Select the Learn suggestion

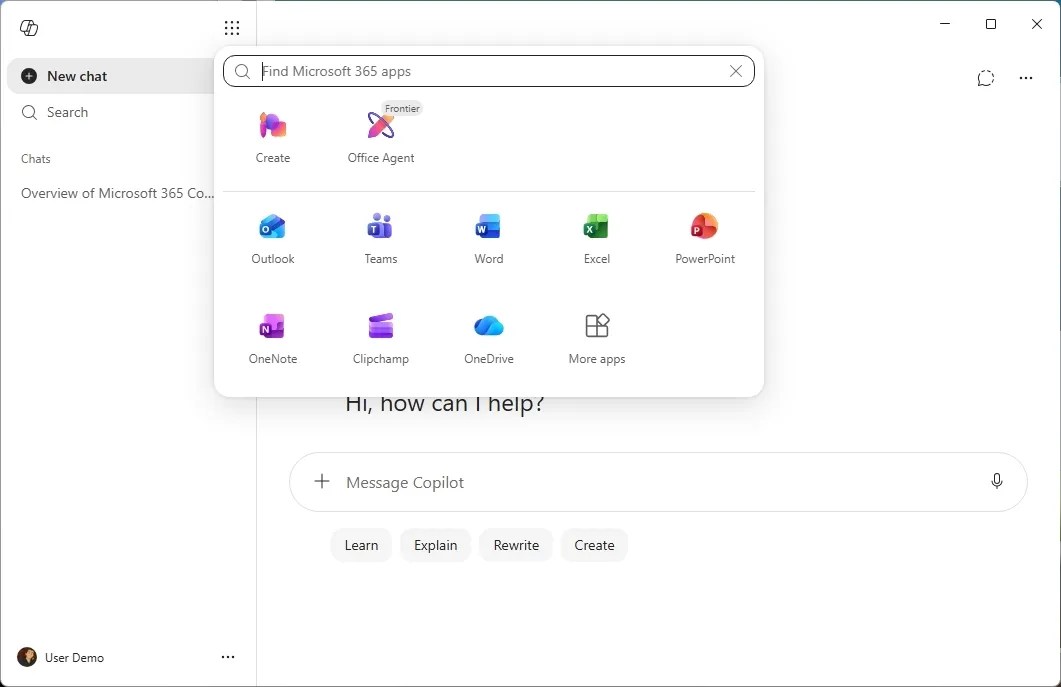click(361, 546)
